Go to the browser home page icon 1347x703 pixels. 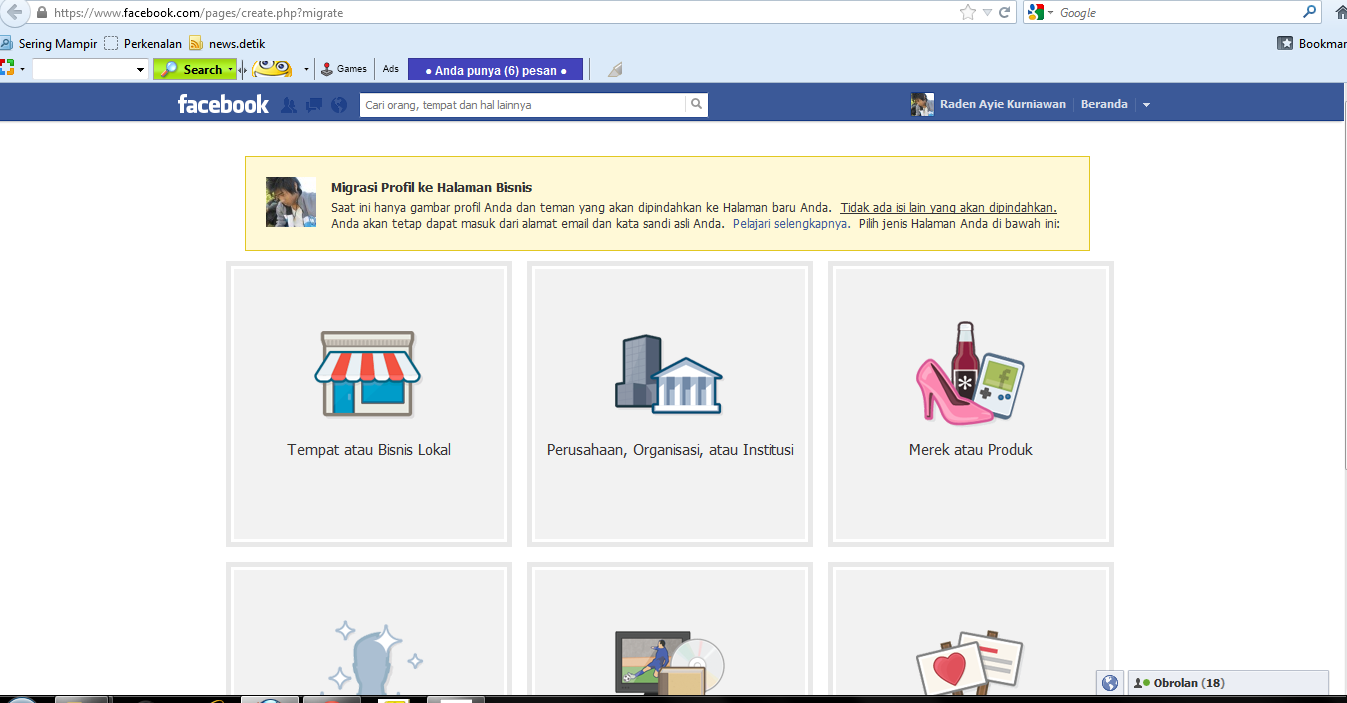[1340, 12]
